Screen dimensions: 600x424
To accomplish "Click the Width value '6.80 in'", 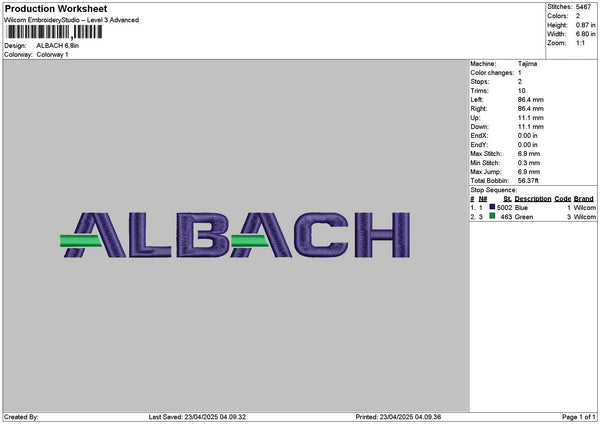I will 585,34.
